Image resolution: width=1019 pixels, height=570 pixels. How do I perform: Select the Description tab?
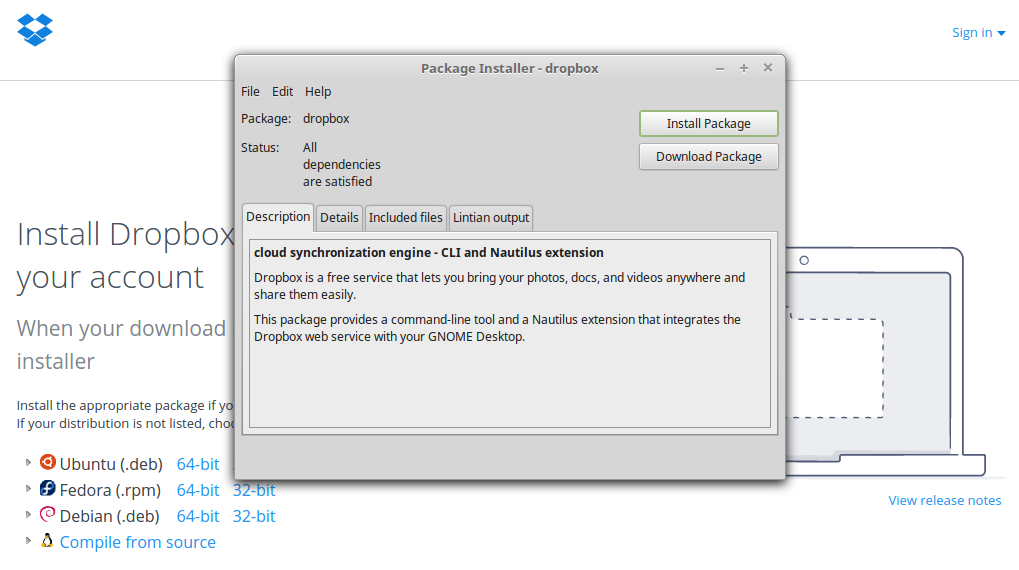(278, 216)
